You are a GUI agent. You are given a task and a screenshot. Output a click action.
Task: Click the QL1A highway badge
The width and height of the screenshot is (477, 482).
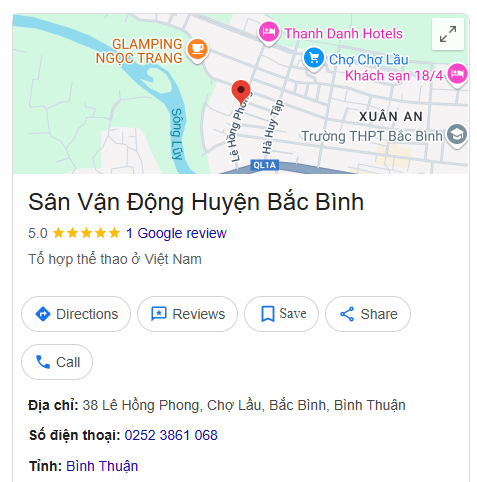point(264,165)
